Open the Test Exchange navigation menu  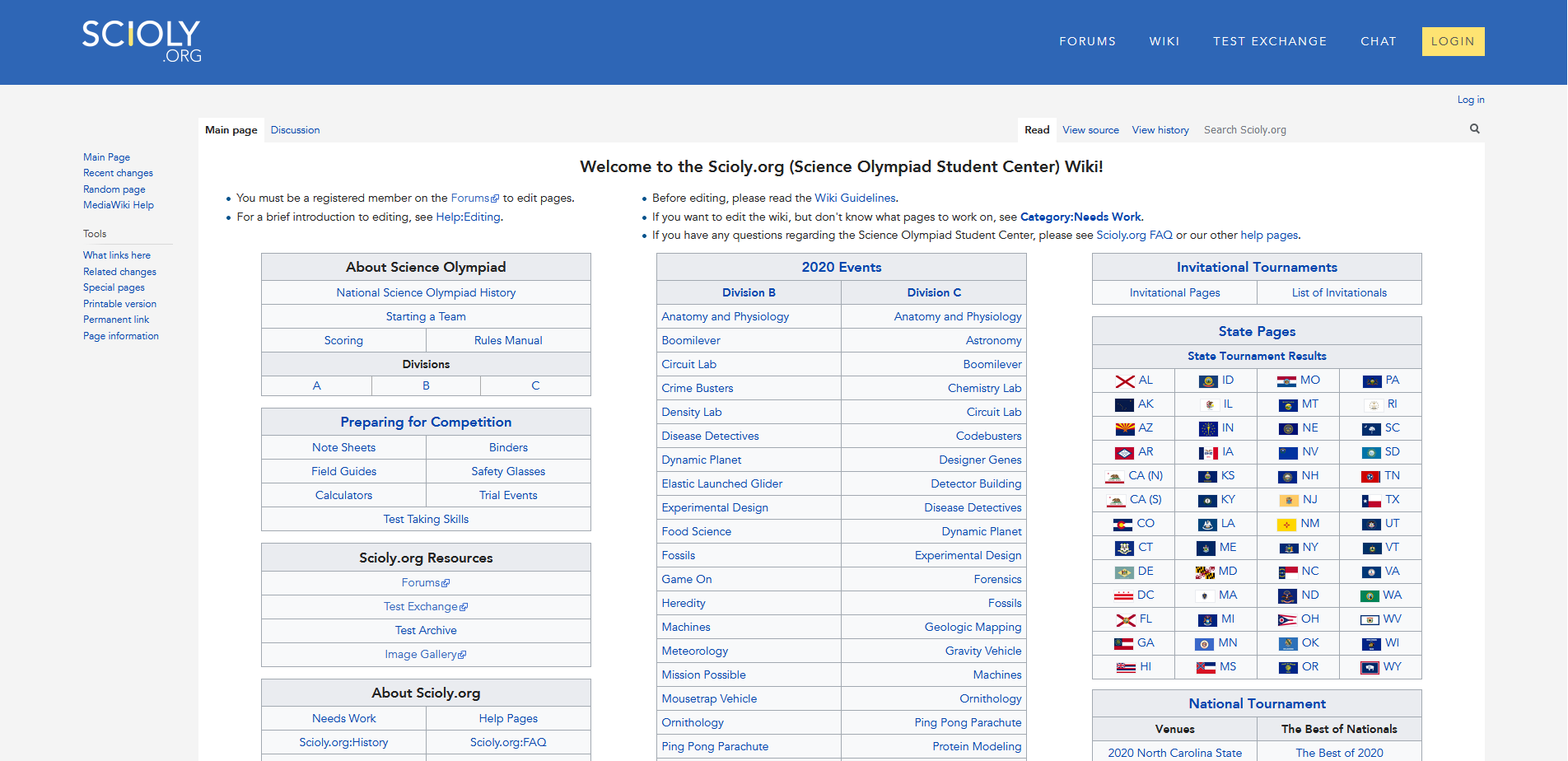click(1269, 41)
